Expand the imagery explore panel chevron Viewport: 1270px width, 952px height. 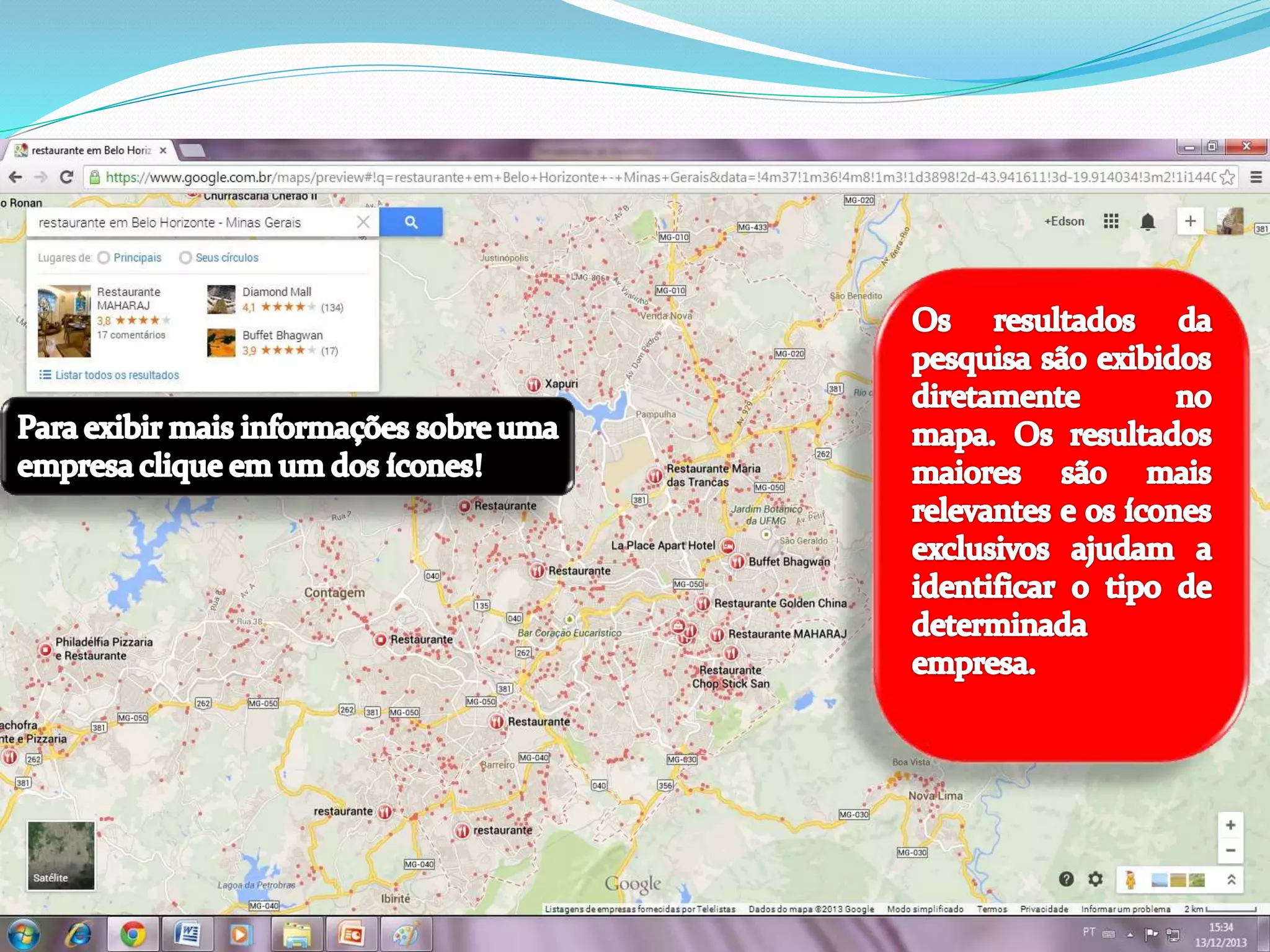[x=1231, y=879]
